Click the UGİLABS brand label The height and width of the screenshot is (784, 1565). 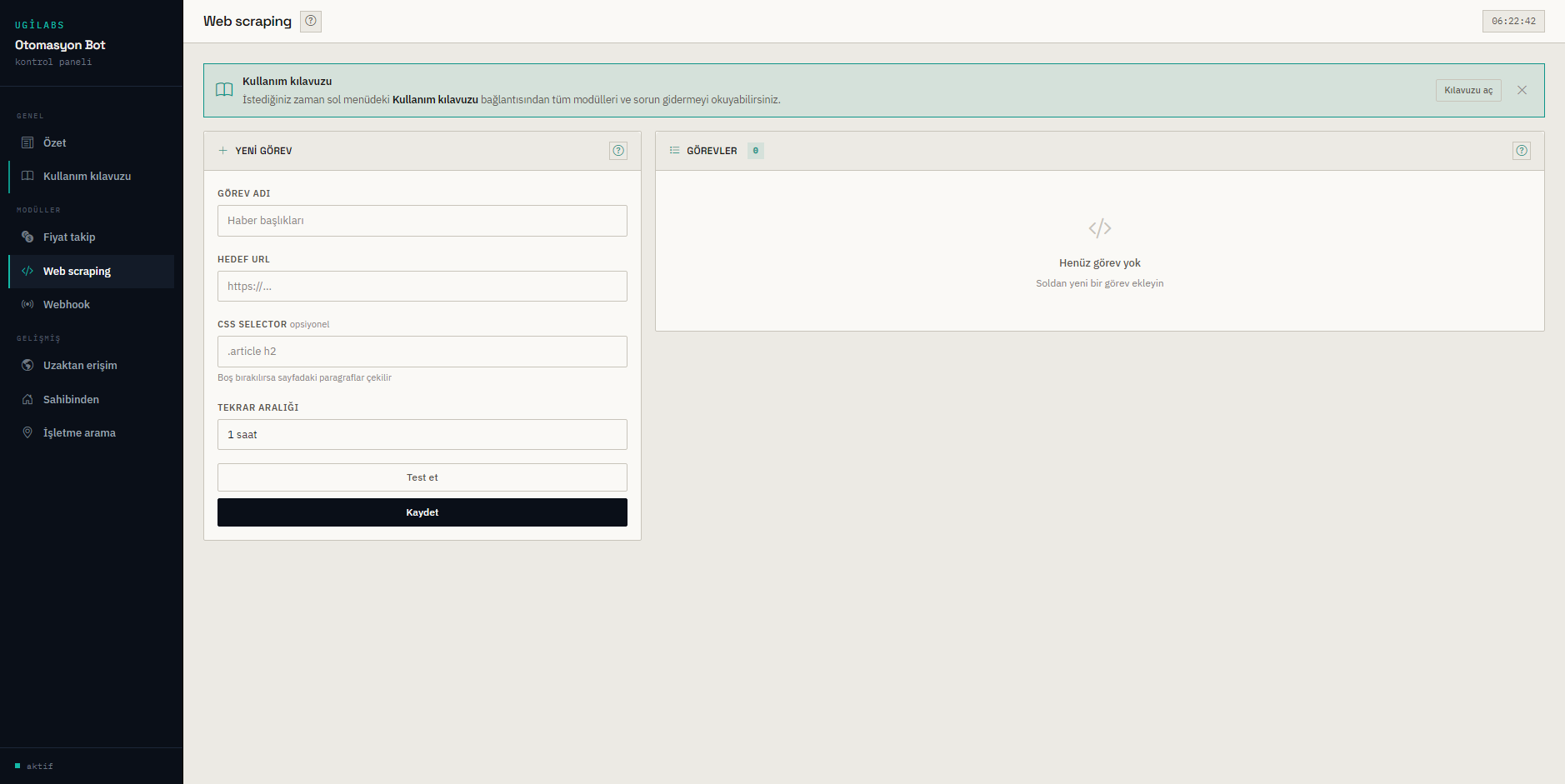click(39, 25)
